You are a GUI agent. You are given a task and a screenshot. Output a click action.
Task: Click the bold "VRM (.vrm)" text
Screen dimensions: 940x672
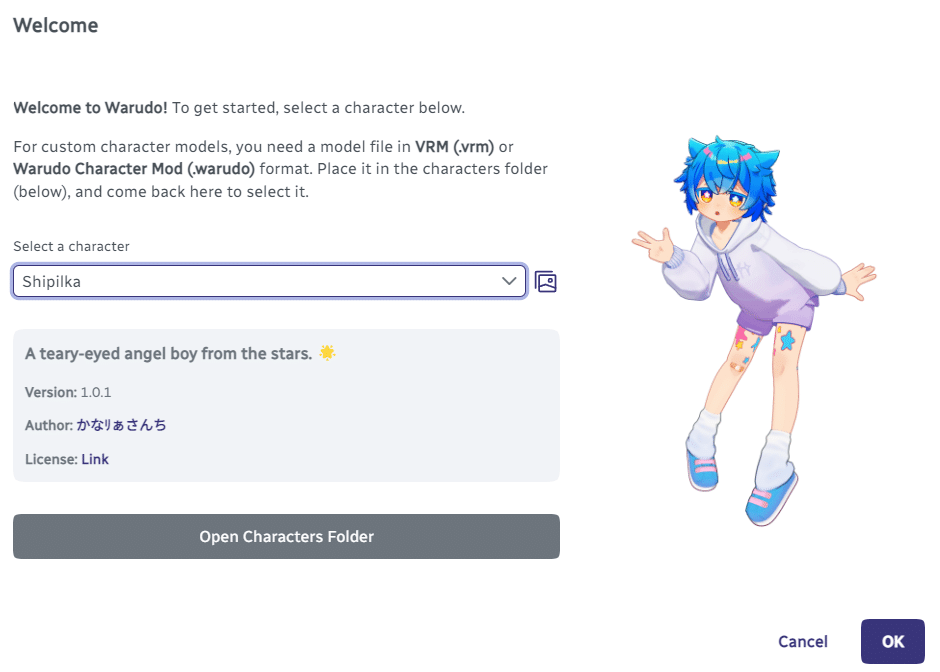[455, 147]
